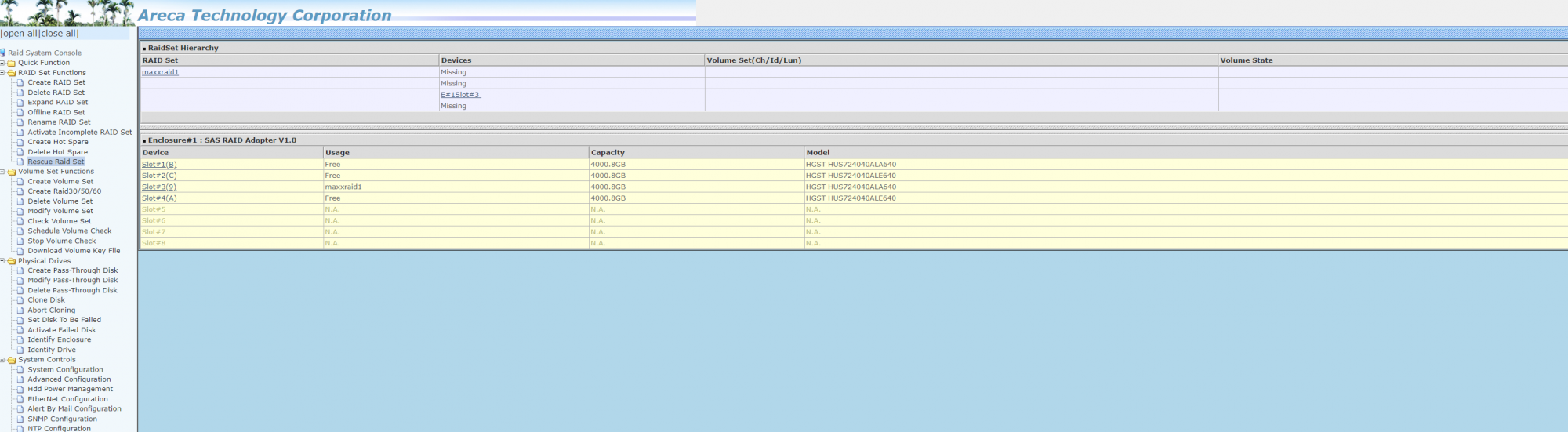Click the page icon beside Delete Hot Spare
The height and width of the screenshot is (432, 1568).
pos(20,152)
